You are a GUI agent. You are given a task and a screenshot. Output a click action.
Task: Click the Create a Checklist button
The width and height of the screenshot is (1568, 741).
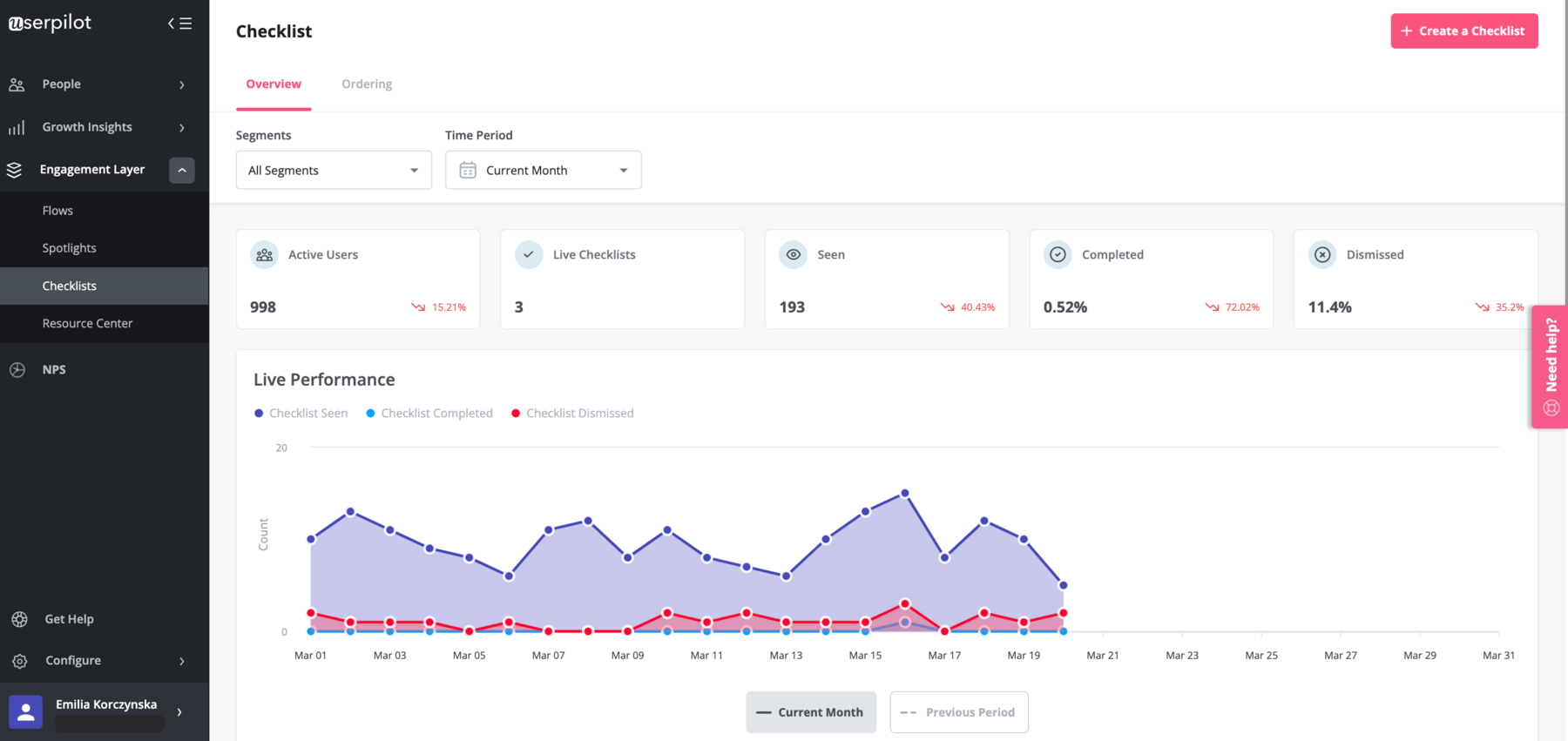coord(1463,30)
